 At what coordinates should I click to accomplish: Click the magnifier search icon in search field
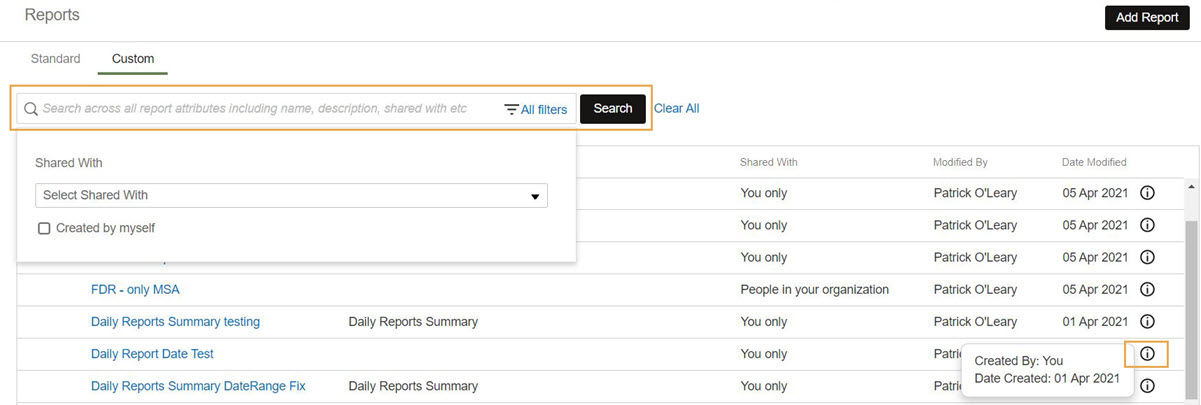(30, 108)
